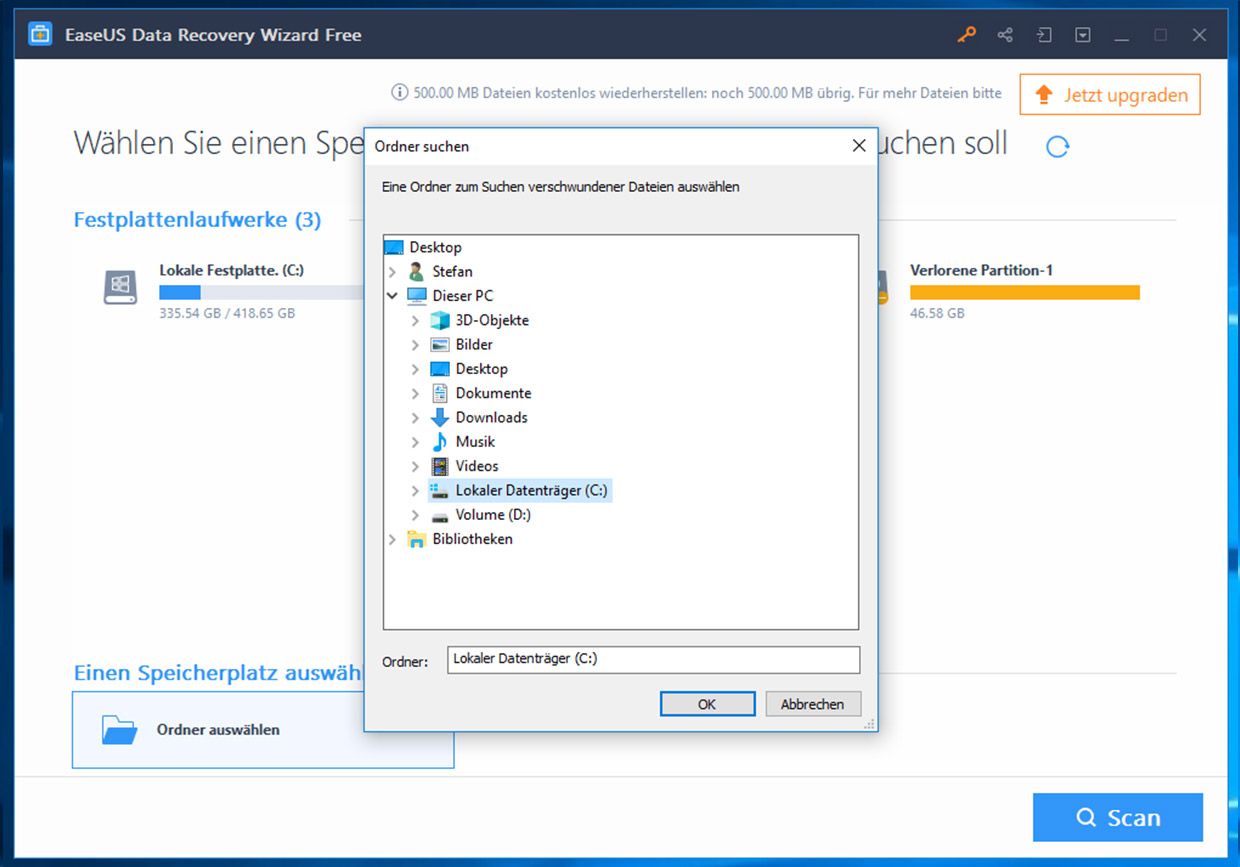Open the license key activation icon

966,35
